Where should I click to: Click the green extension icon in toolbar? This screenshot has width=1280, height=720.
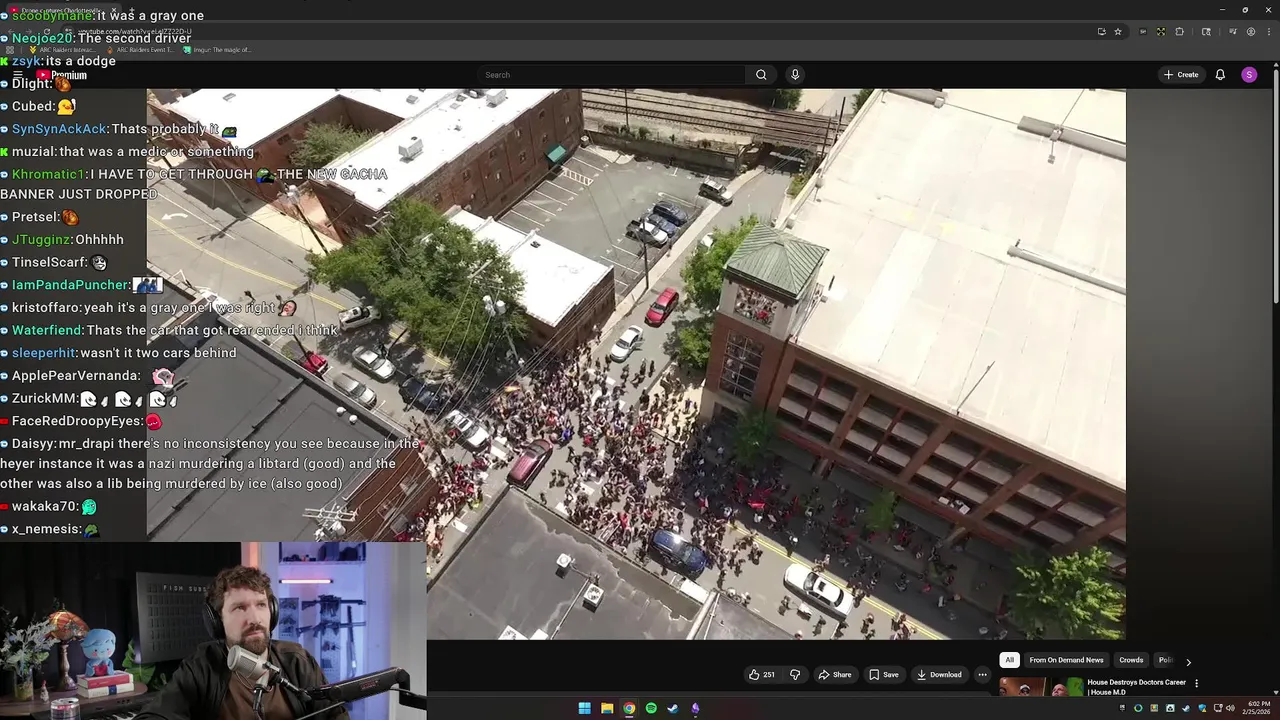(1161, 32)
